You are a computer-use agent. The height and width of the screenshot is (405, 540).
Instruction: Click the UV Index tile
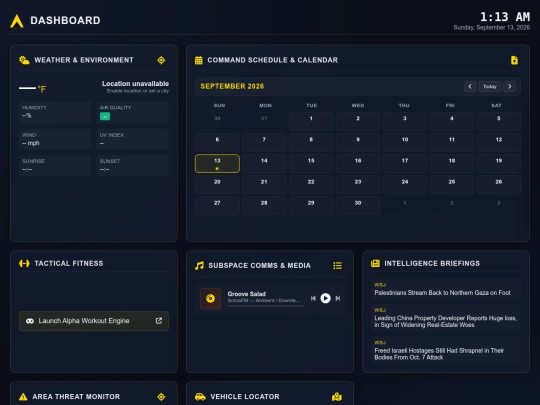[x=133, y=139]
